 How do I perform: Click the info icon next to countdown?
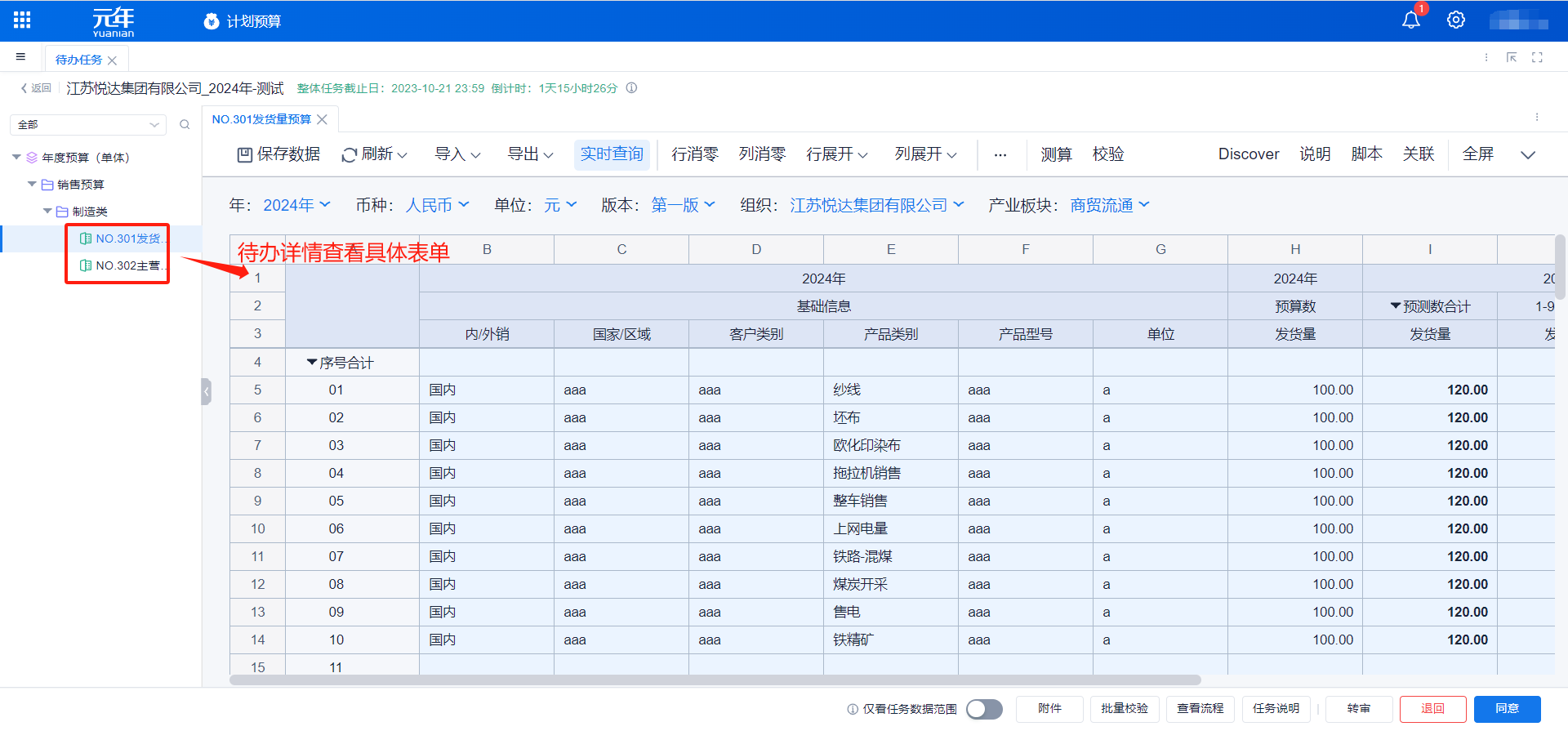pyautogui.click(x=631, y=88)
